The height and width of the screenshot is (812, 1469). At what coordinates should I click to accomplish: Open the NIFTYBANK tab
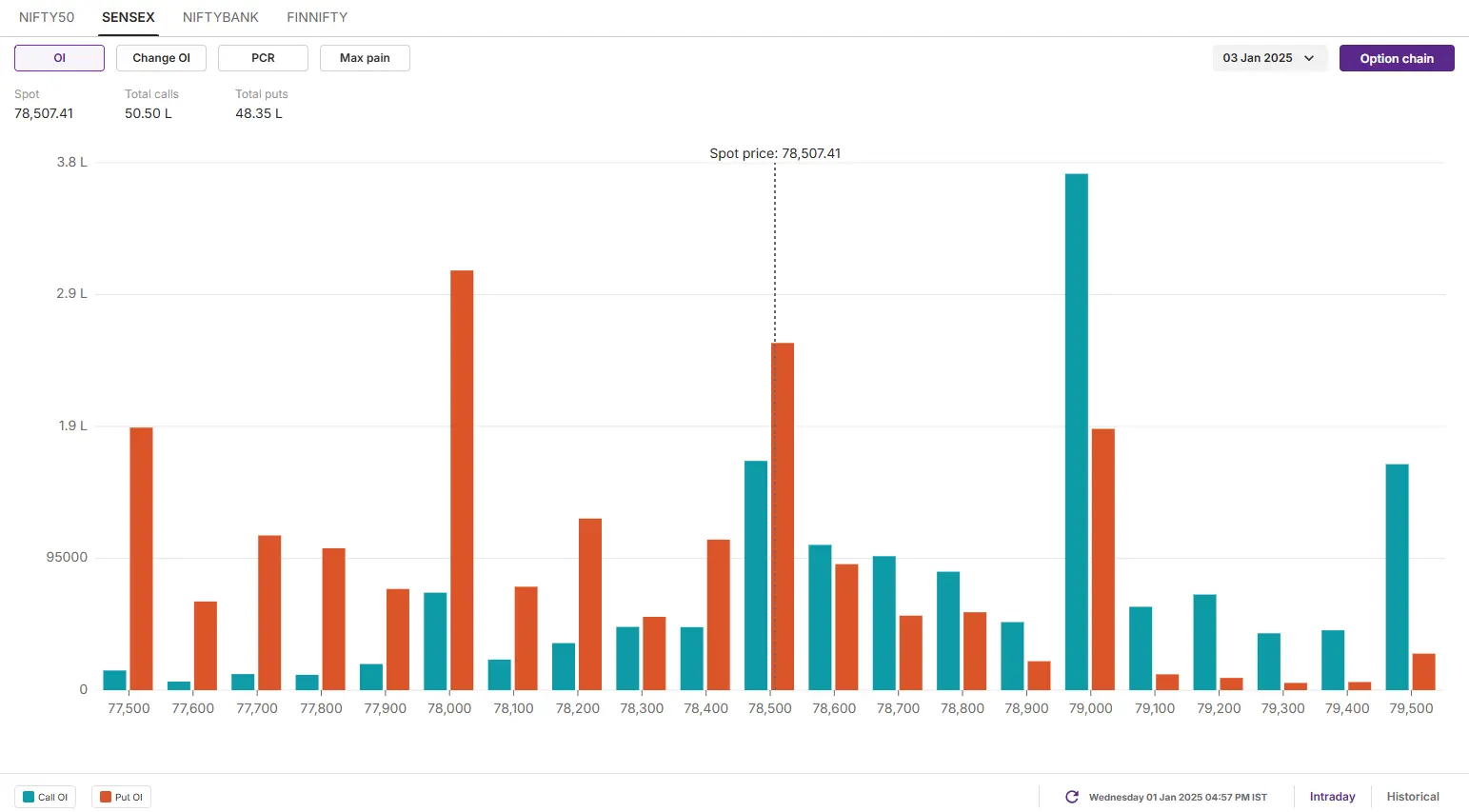coord(221,17)
